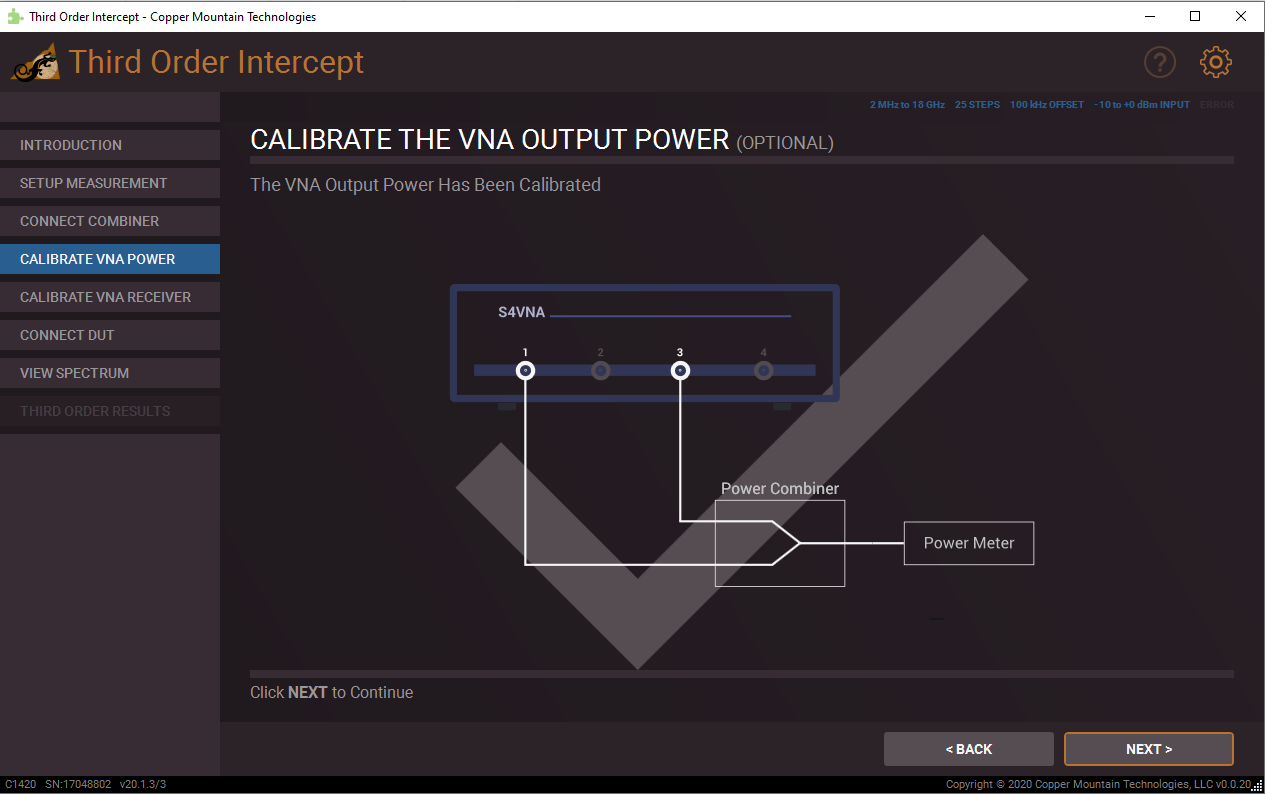Click port 2 on the S4VNA diagram

[x=600, y=370]
